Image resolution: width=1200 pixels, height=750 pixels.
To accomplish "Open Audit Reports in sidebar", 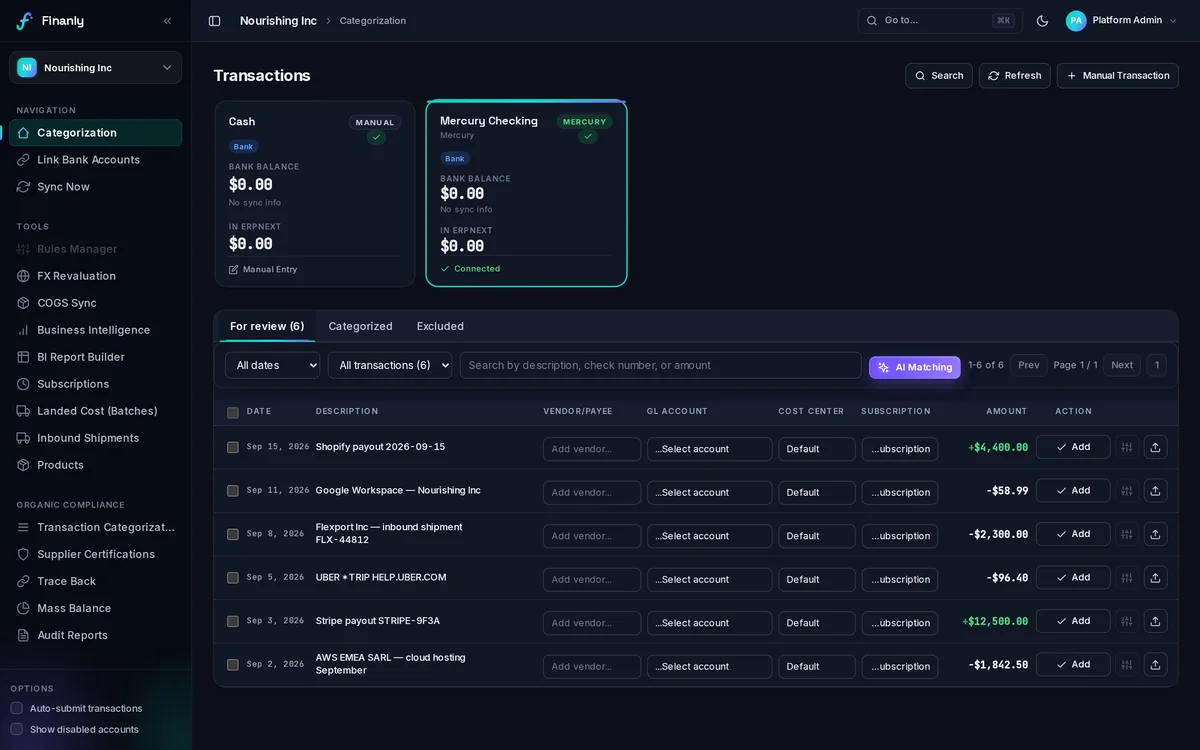I will coord(95,635).
